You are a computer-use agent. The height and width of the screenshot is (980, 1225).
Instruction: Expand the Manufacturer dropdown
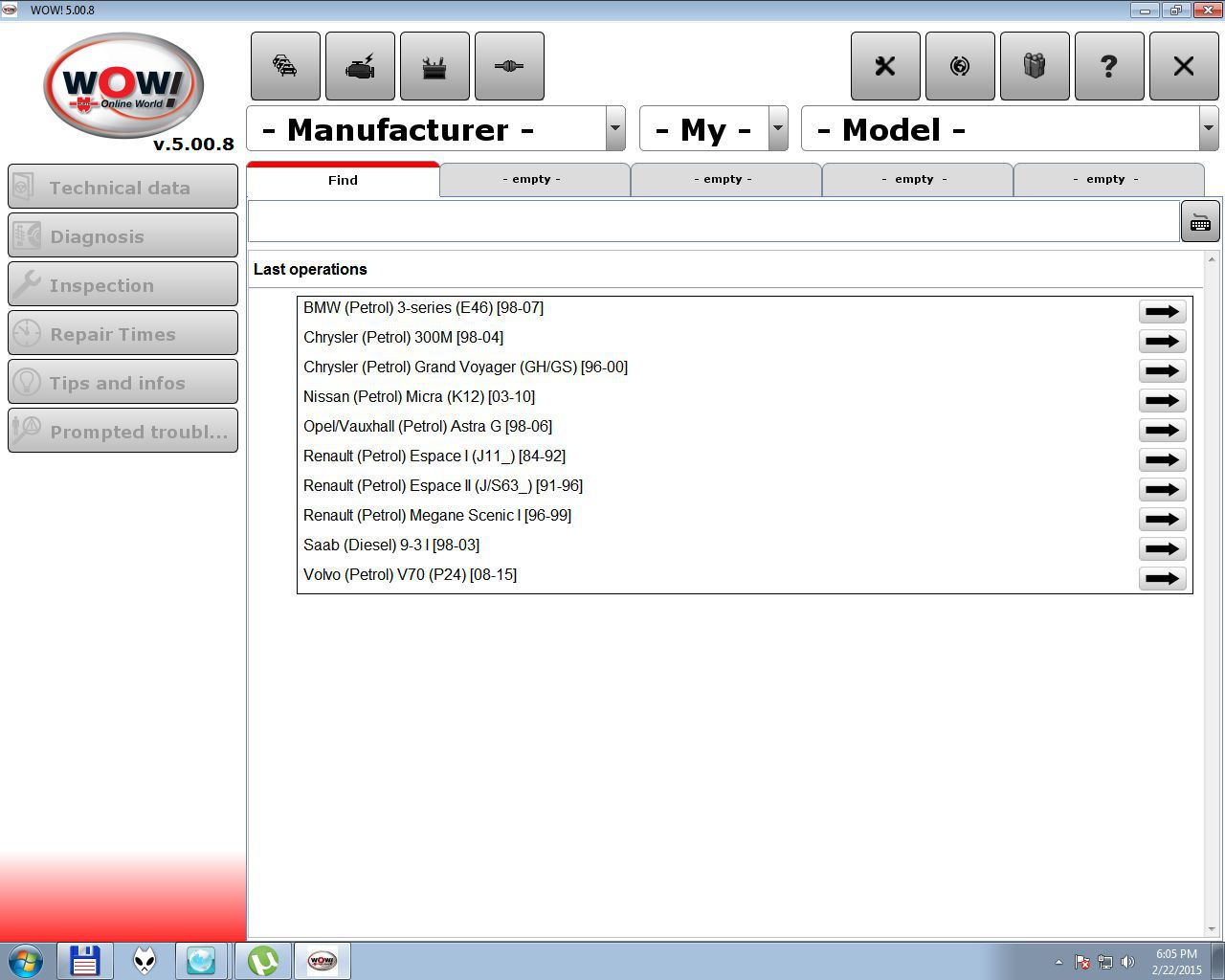click(x=614, y=128)
